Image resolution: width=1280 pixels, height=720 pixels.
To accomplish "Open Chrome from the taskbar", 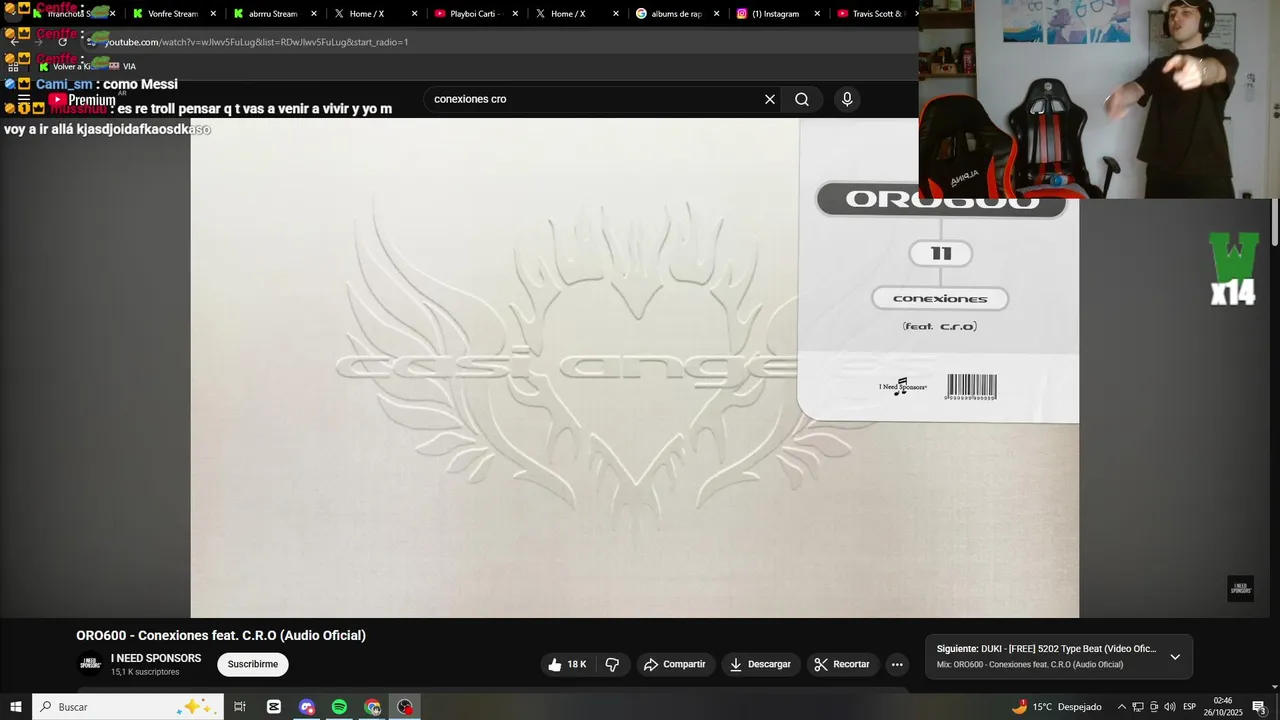I will point(372,707).
